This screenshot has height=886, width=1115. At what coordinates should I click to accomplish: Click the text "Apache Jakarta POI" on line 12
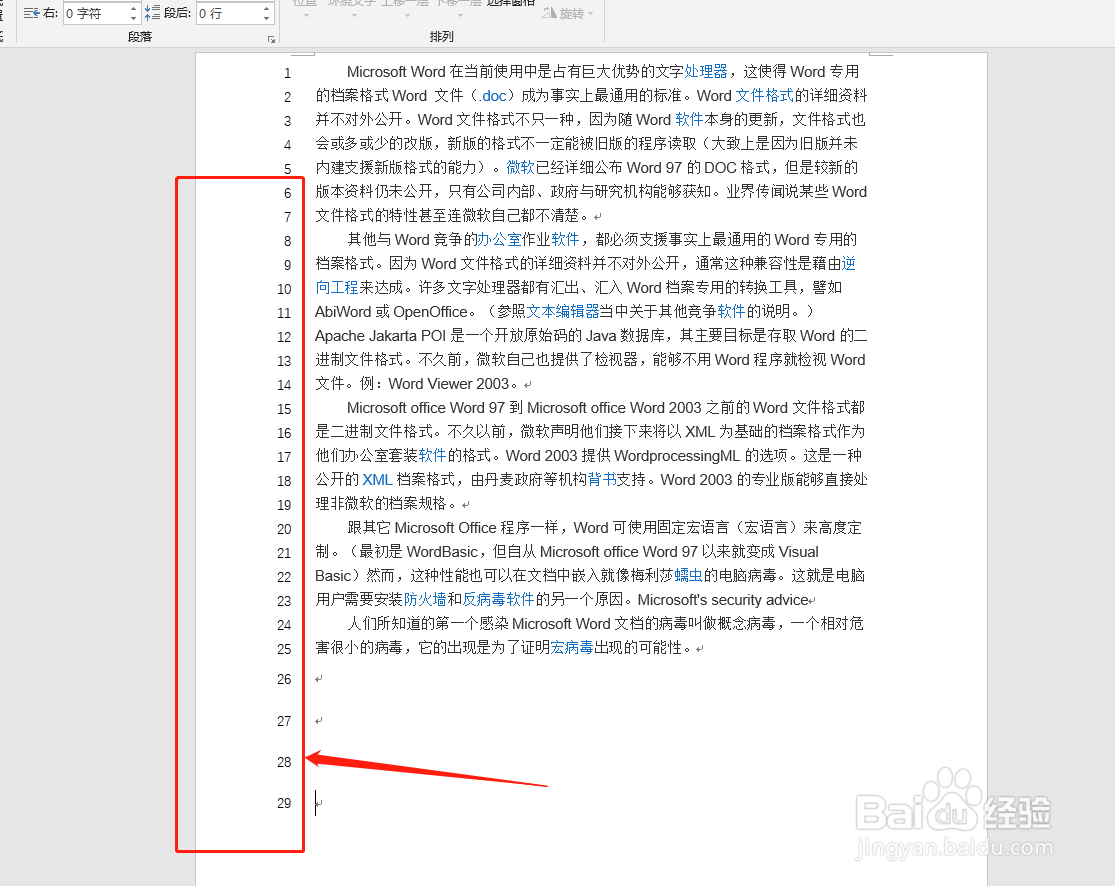pos(380,336)
